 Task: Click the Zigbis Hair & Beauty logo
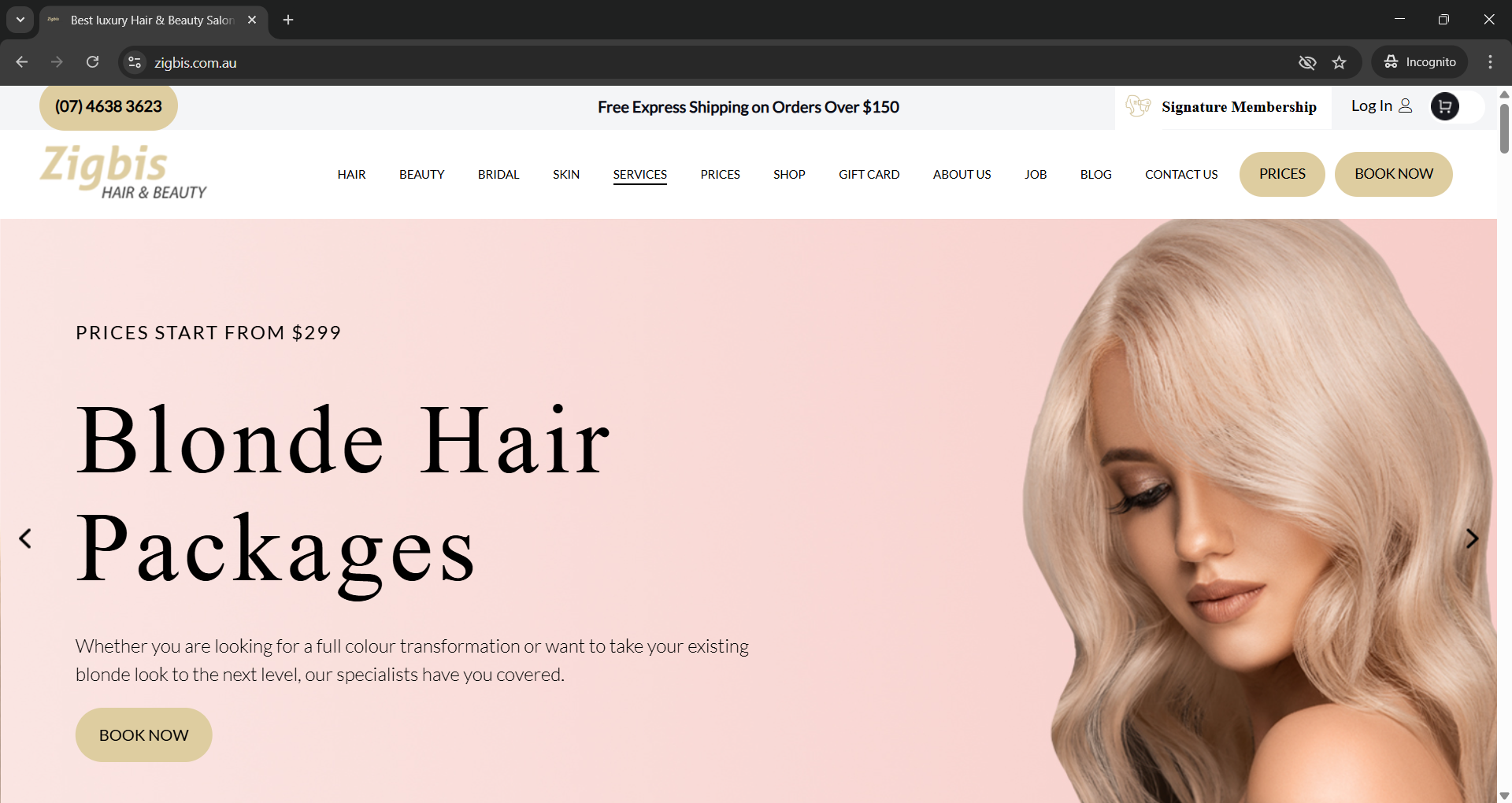123,172
